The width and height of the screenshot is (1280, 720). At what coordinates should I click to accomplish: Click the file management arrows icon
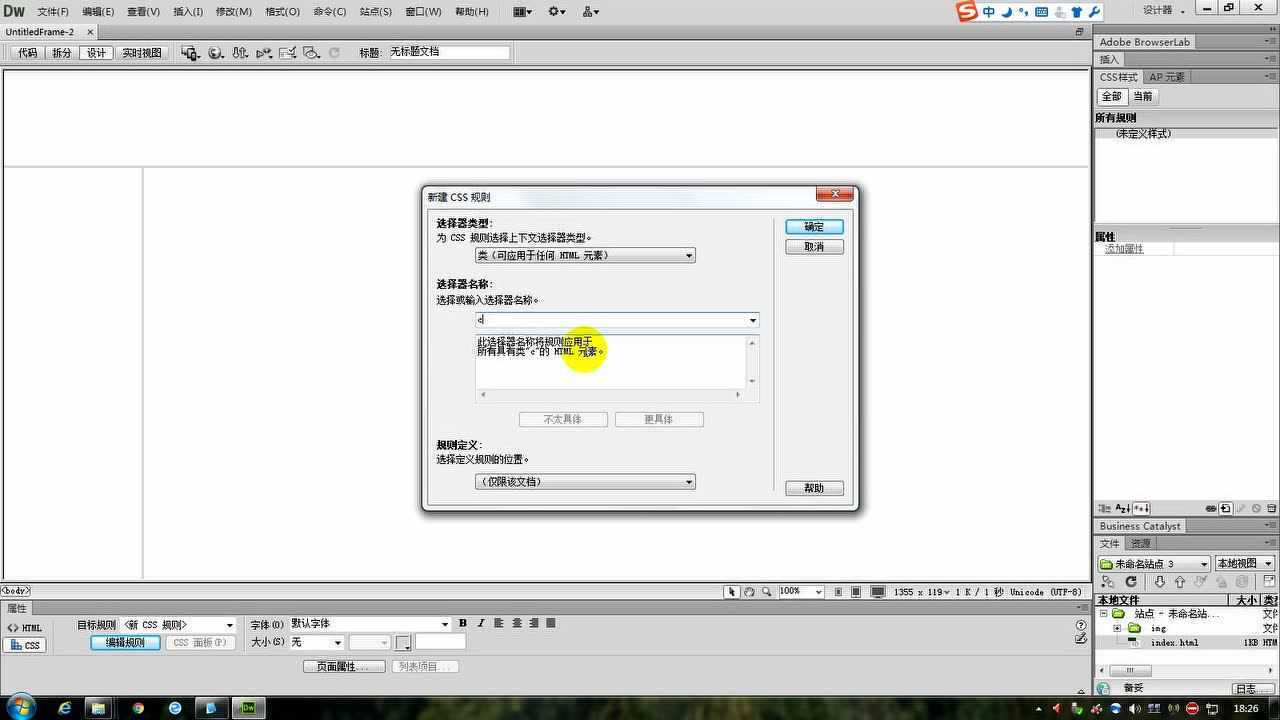click(240, 53)
